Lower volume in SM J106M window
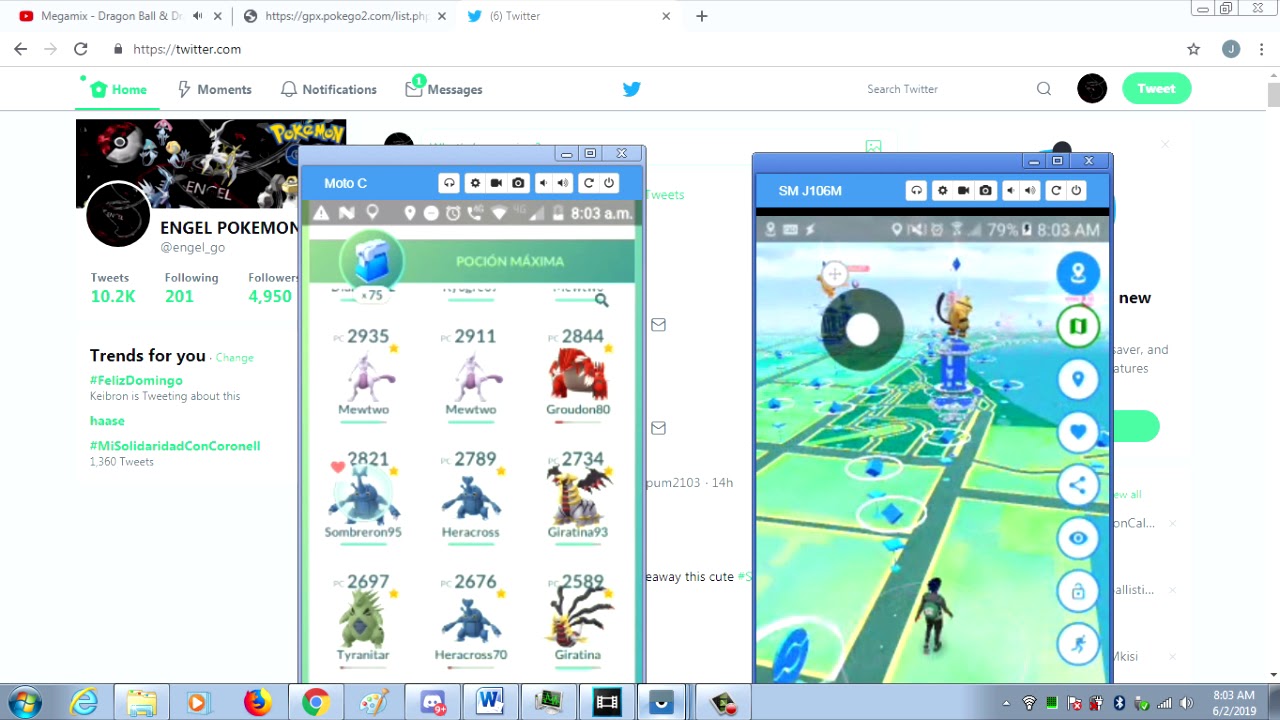1280x720 pixels. pos(1010,190)
